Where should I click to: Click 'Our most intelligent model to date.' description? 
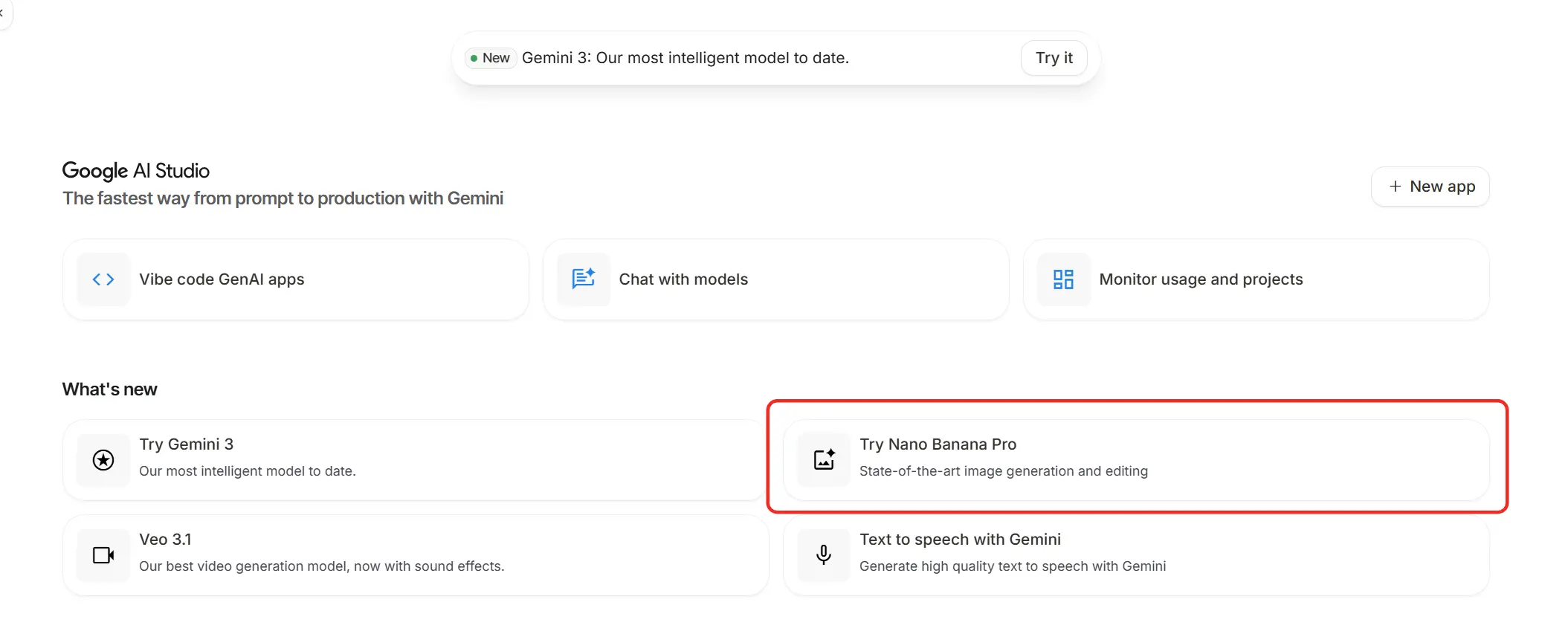[x=248, y=471]
